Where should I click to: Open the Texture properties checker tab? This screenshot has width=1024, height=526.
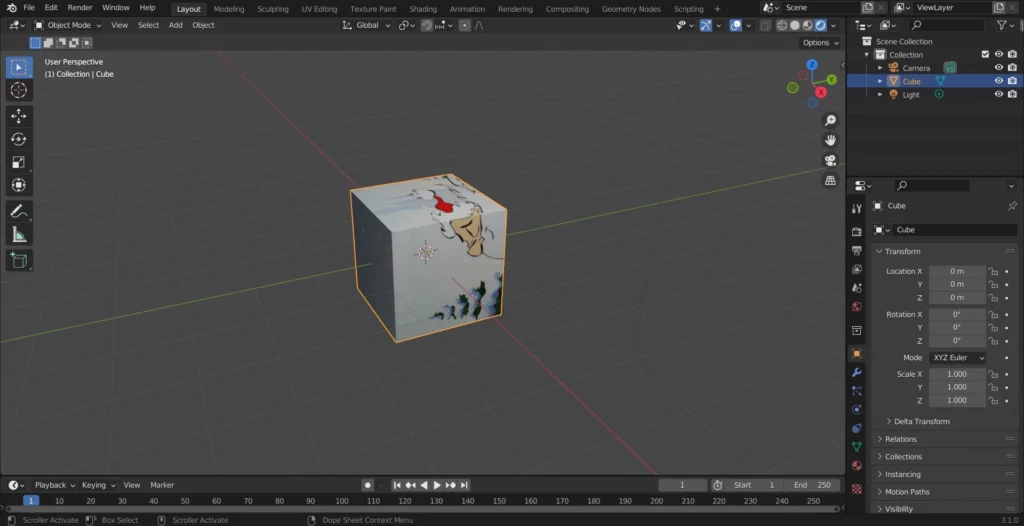click(857, 489)
